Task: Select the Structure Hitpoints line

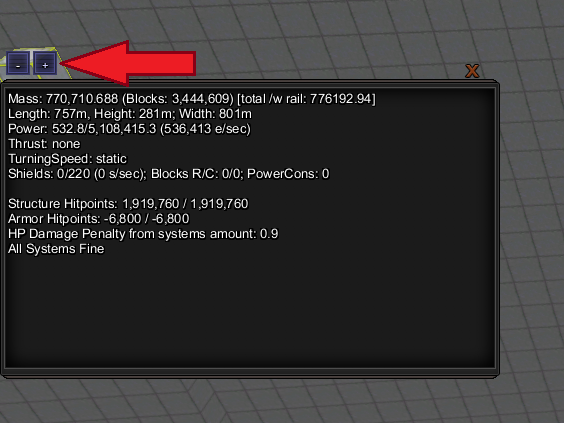Action: [x=128, y=204]
